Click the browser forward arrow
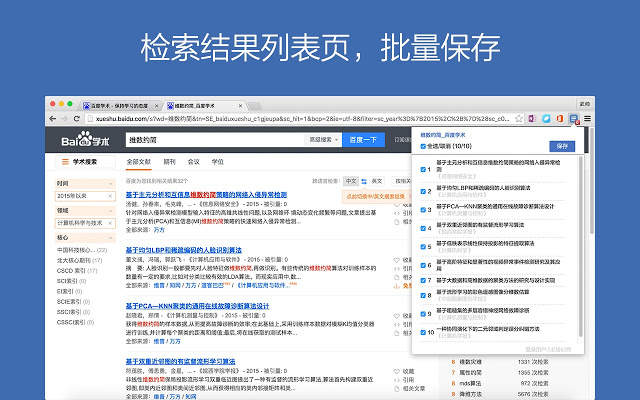This screenshot has height=400, width=640. point(64,119)
